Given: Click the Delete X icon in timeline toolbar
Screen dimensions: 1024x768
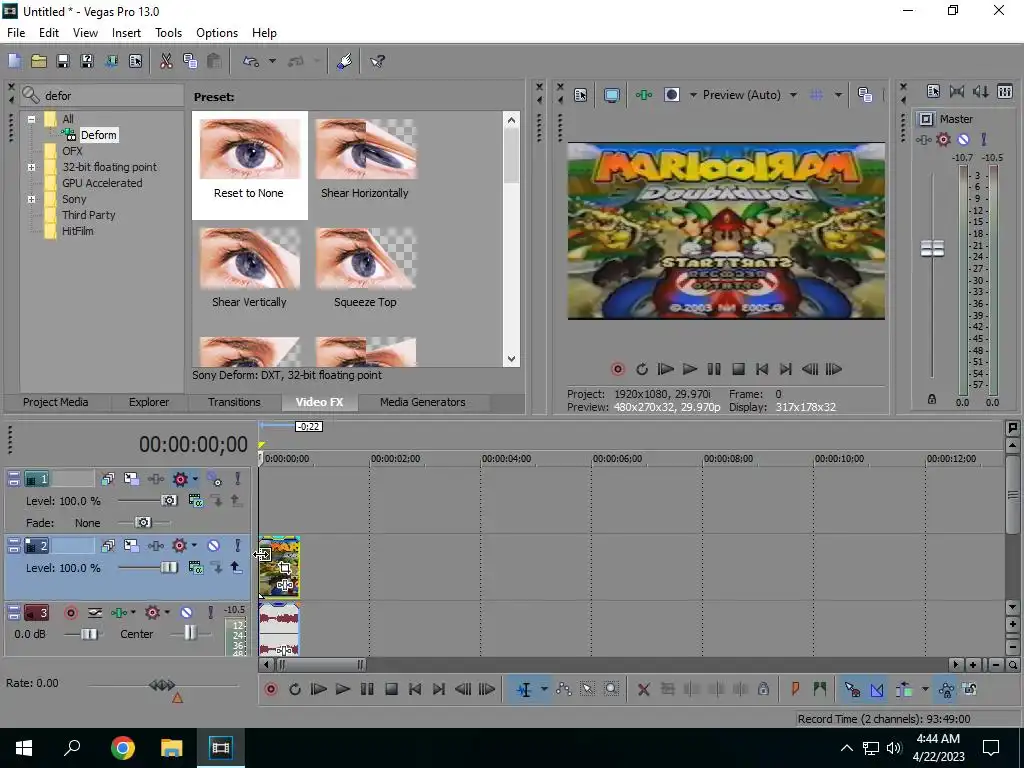Looking at the screenshot, I should click(643, 690).
